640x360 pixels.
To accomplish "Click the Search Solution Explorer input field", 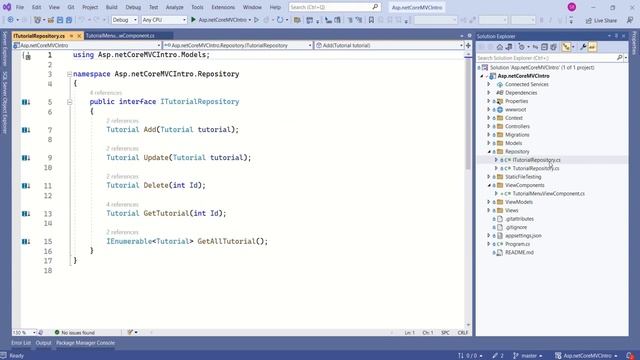I will (546, 58).
